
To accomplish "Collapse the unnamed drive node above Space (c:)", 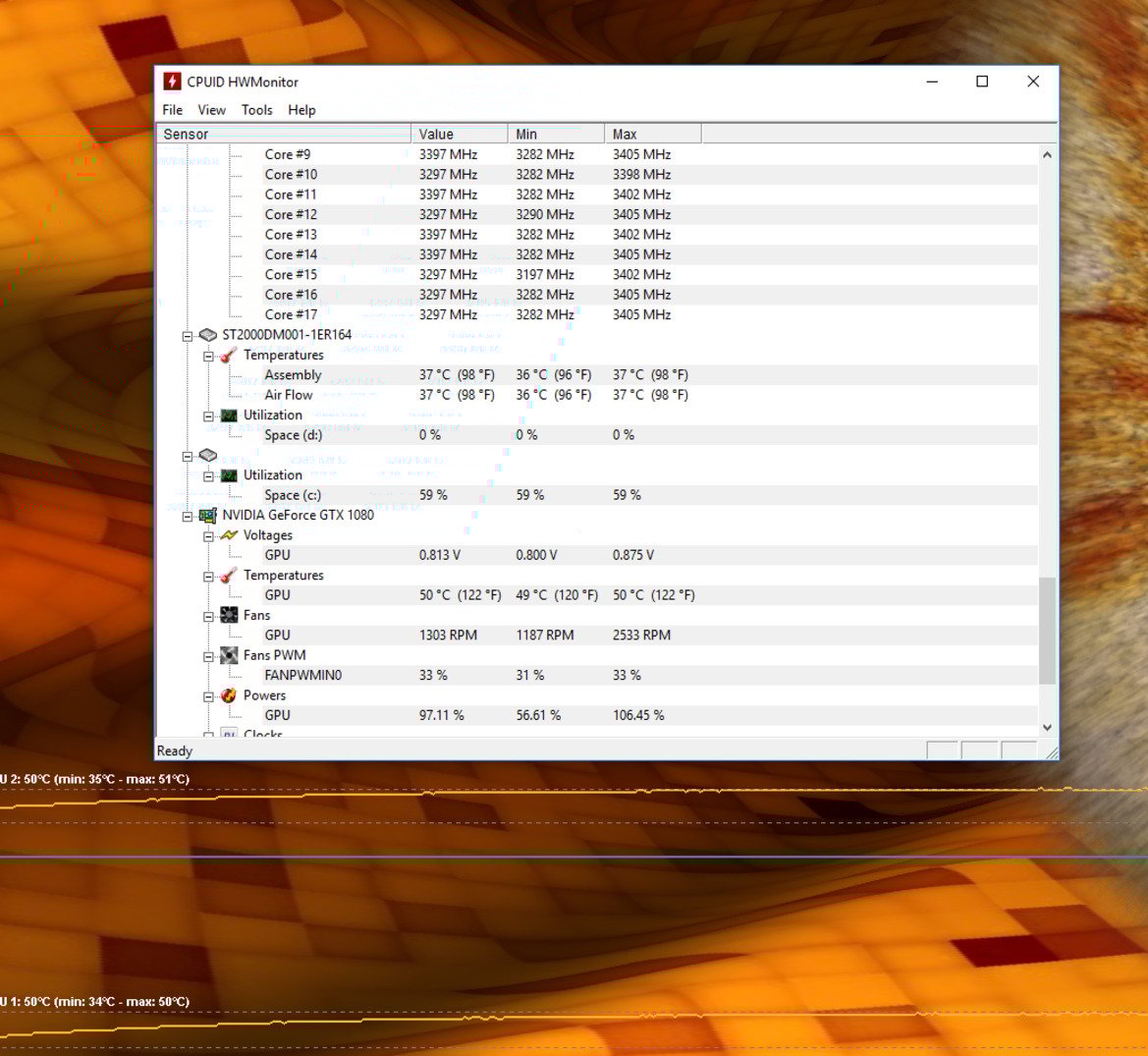I will coord(188,457).
